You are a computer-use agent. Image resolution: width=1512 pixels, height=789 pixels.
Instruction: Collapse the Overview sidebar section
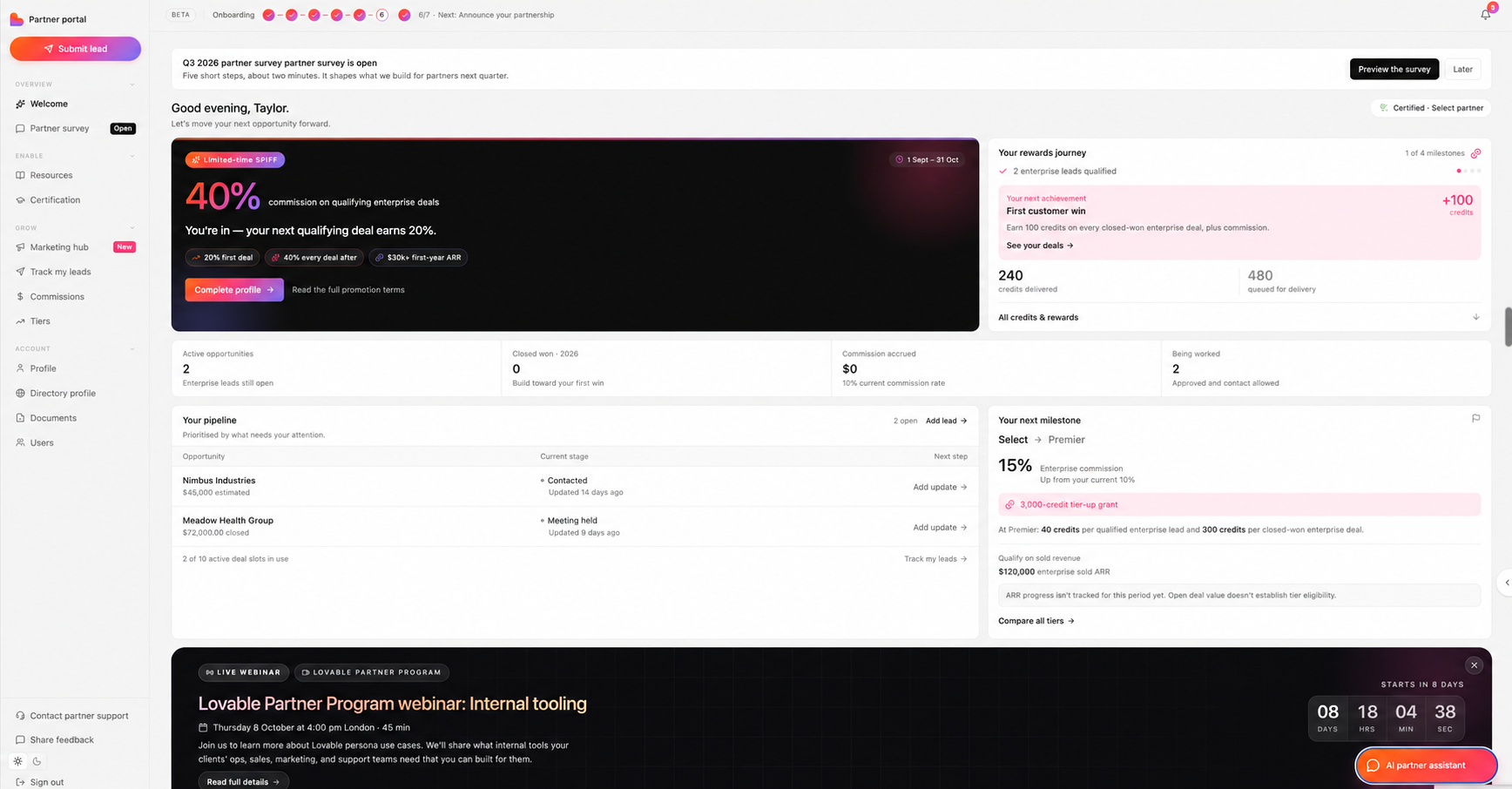click(x=132, y=84)
